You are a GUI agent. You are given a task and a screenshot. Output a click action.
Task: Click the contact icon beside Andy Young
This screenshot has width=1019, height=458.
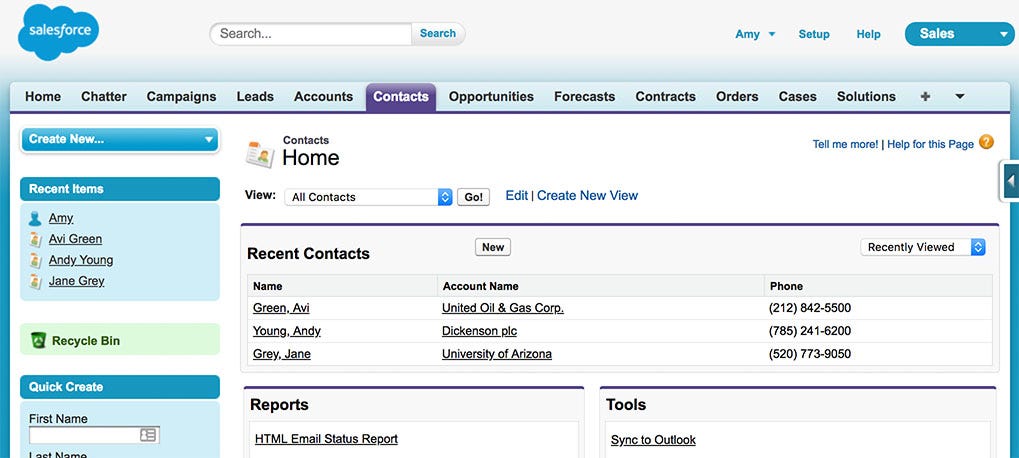coord(35,261)
